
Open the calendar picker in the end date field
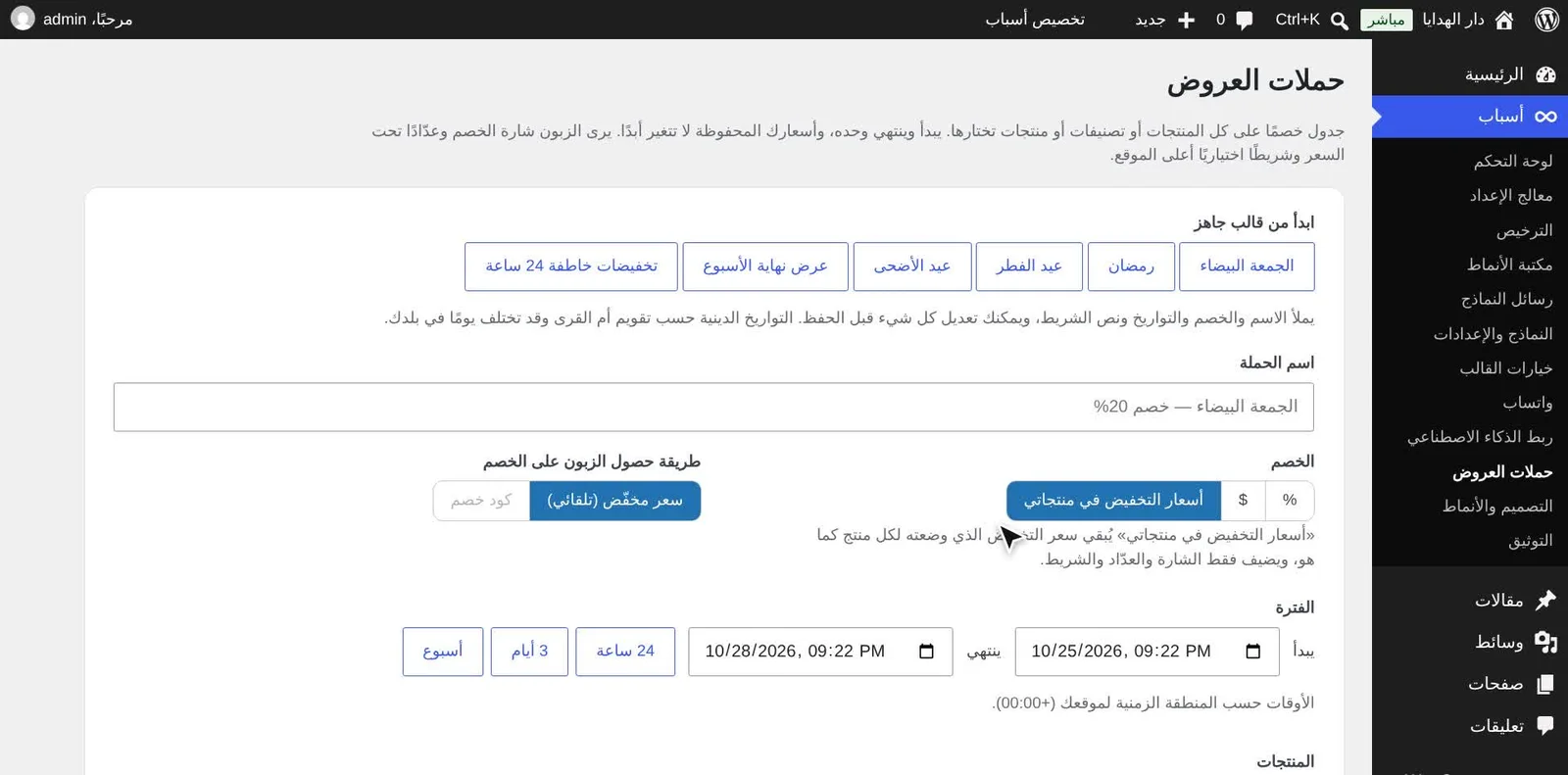tap(926, 652)
